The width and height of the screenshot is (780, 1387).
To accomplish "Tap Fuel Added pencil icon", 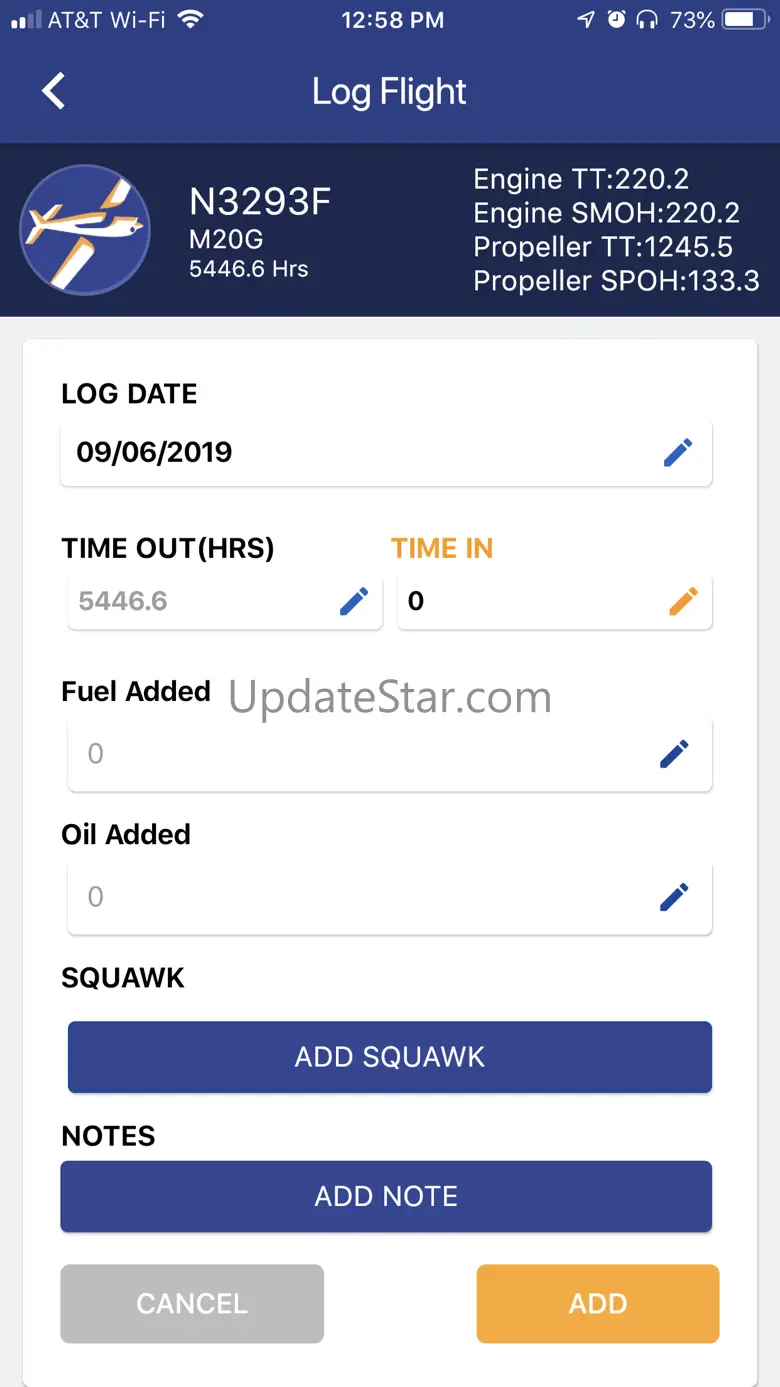I will coord(674,753).
